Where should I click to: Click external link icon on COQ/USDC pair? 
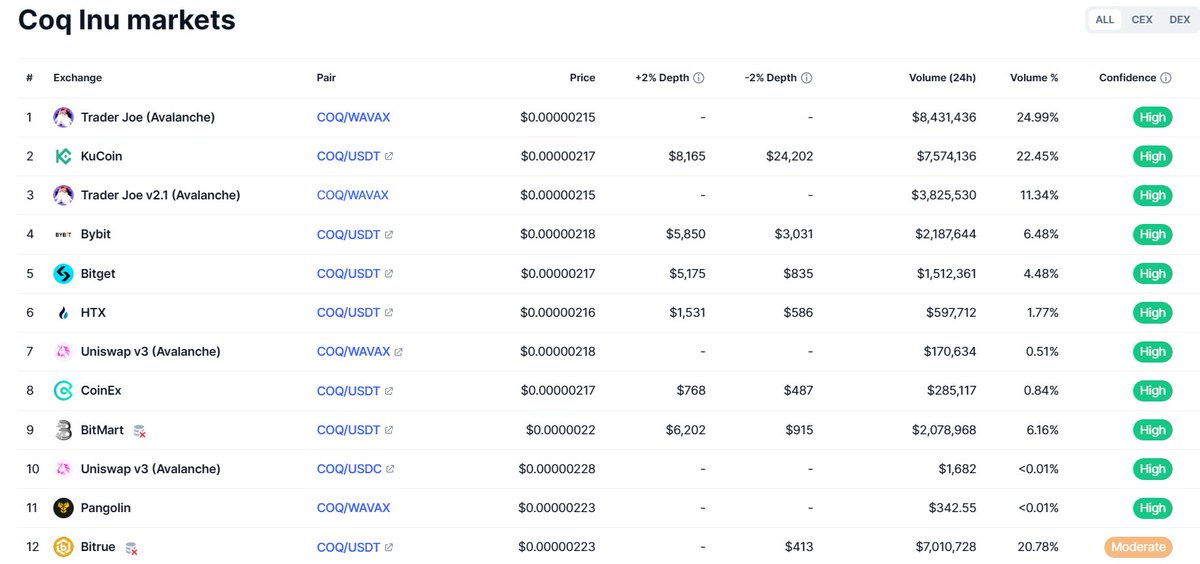pyautogui.click(x=390, y=469)
